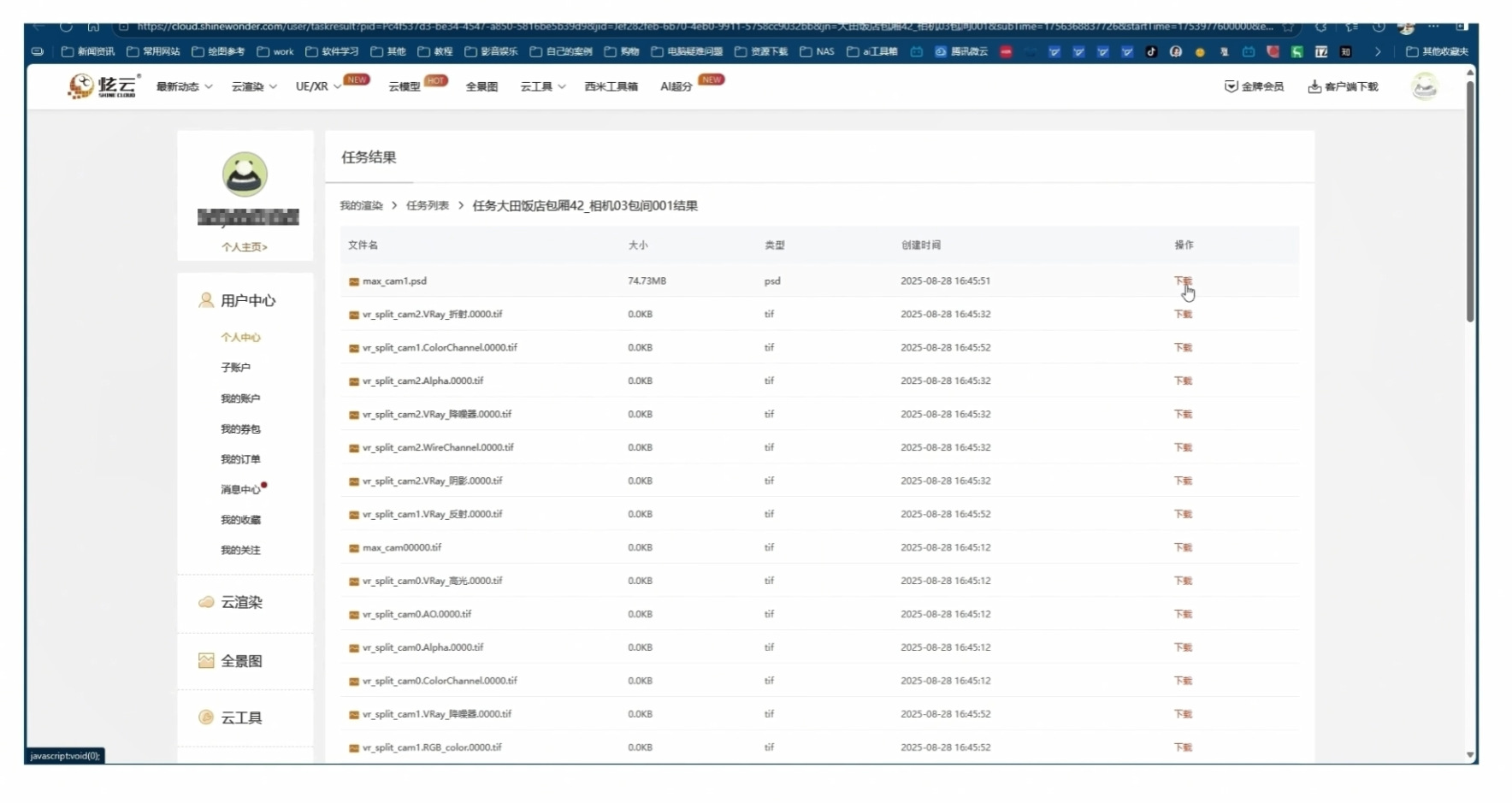Click the 全景图 panorama icon in the sidebar
1512x803 pixels.
point(206,661)
